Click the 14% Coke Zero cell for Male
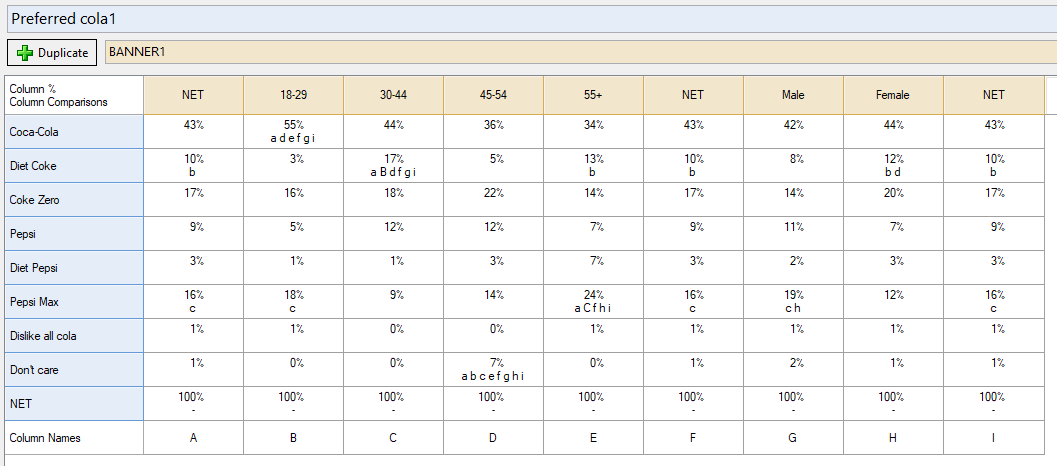 (x=793, y=200)
